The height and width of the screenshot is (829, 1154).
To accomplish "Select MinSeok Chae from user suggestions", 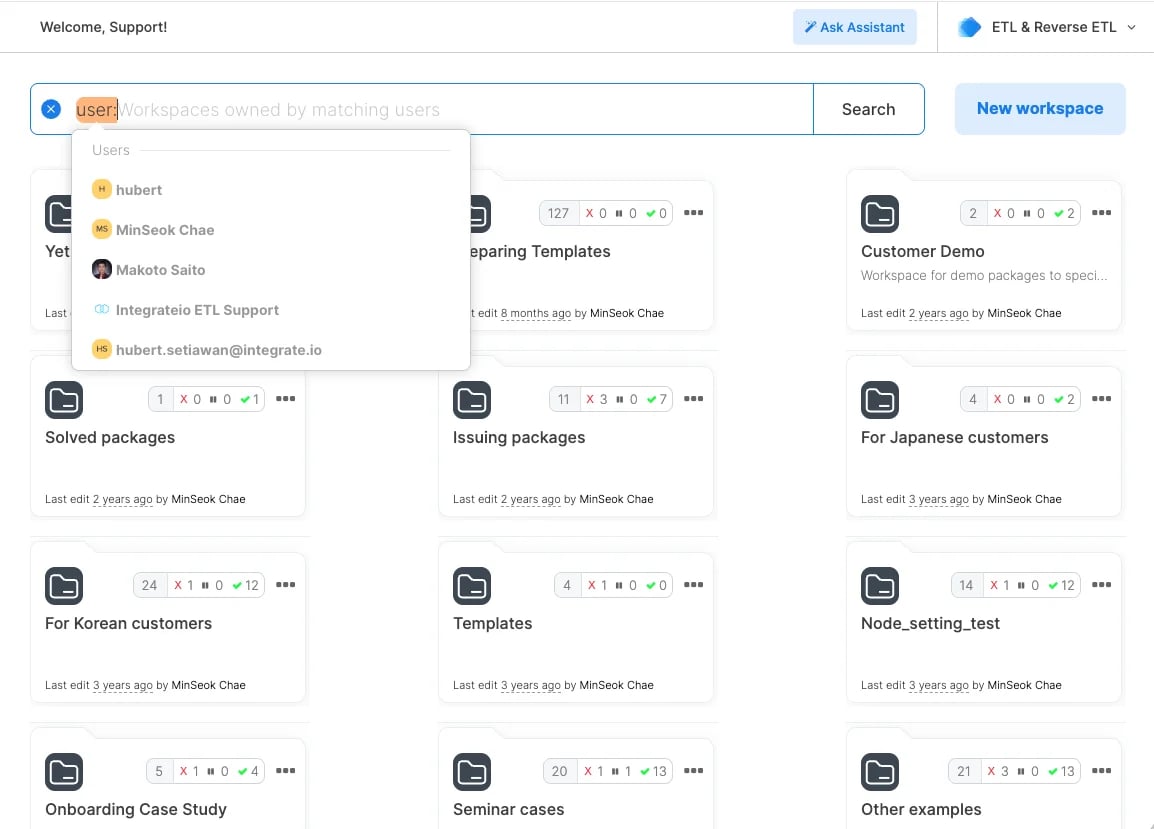I will click(271, 230).
